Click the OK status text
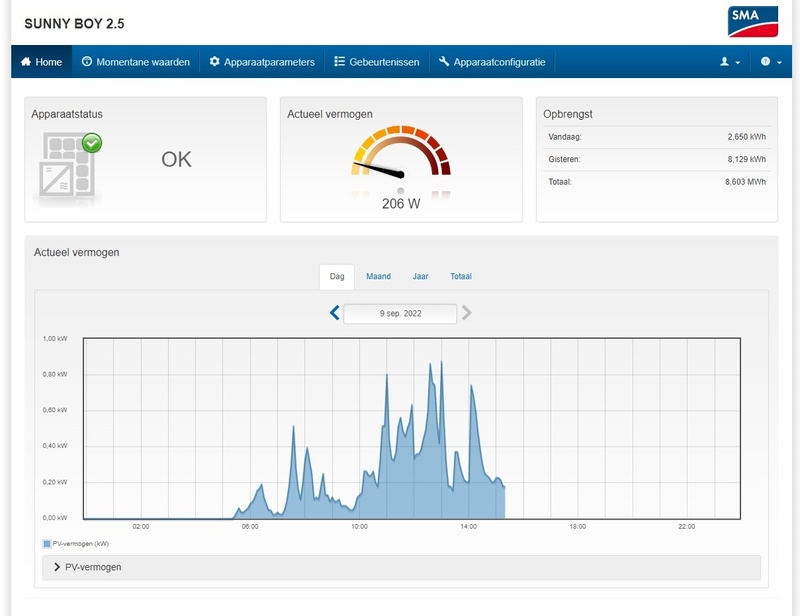This screenshot has width=800, height=616. pos(177,159)
